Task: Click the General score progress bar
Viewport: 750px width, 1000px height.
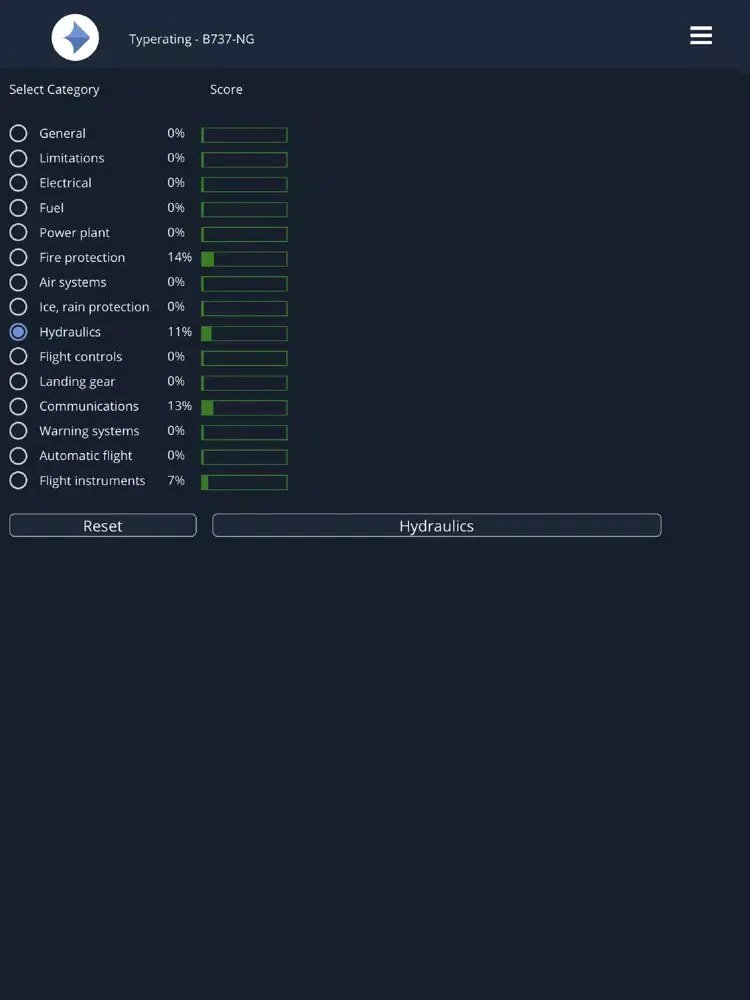Action: tap(244, 135)
